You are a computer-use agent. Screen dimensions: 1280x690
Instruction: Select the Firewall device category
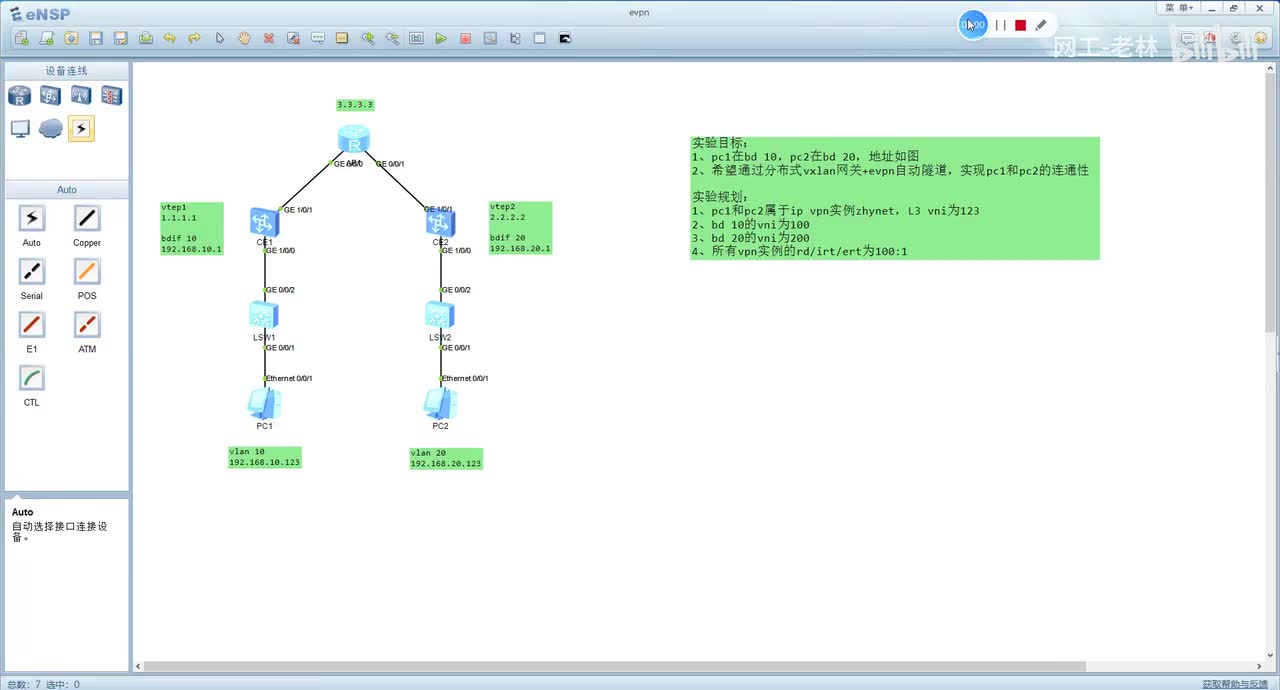111,95
